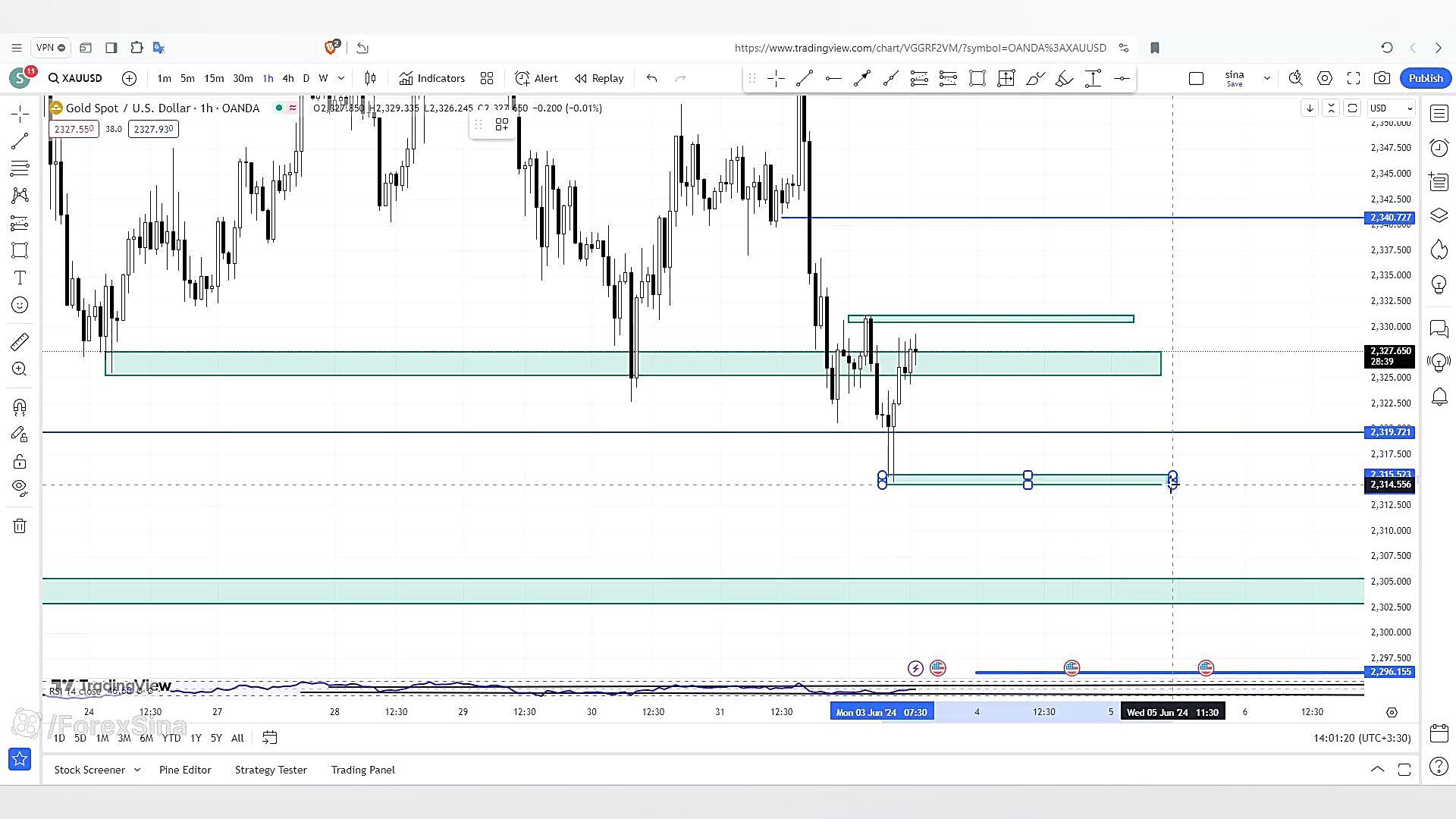Expand the timeframe interval dropdown
Image resolution: width=1456 pixels, height=819 pixels.
point(341,78)
